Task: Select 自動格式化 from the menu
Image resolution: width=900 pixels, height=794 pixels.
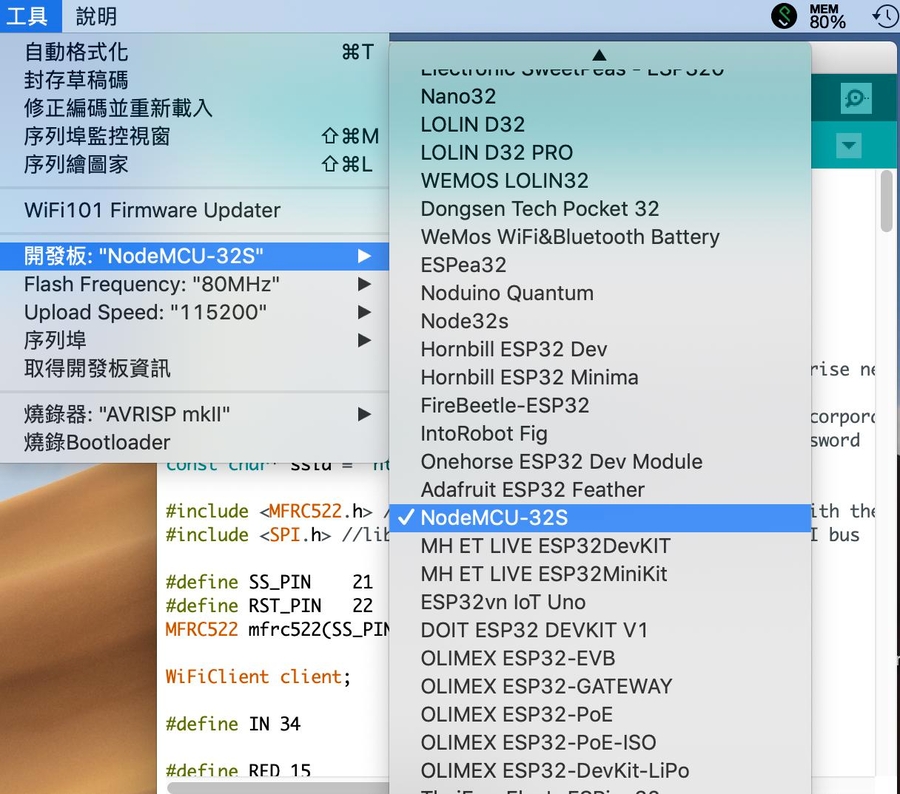Action: [x=76, y=52]
